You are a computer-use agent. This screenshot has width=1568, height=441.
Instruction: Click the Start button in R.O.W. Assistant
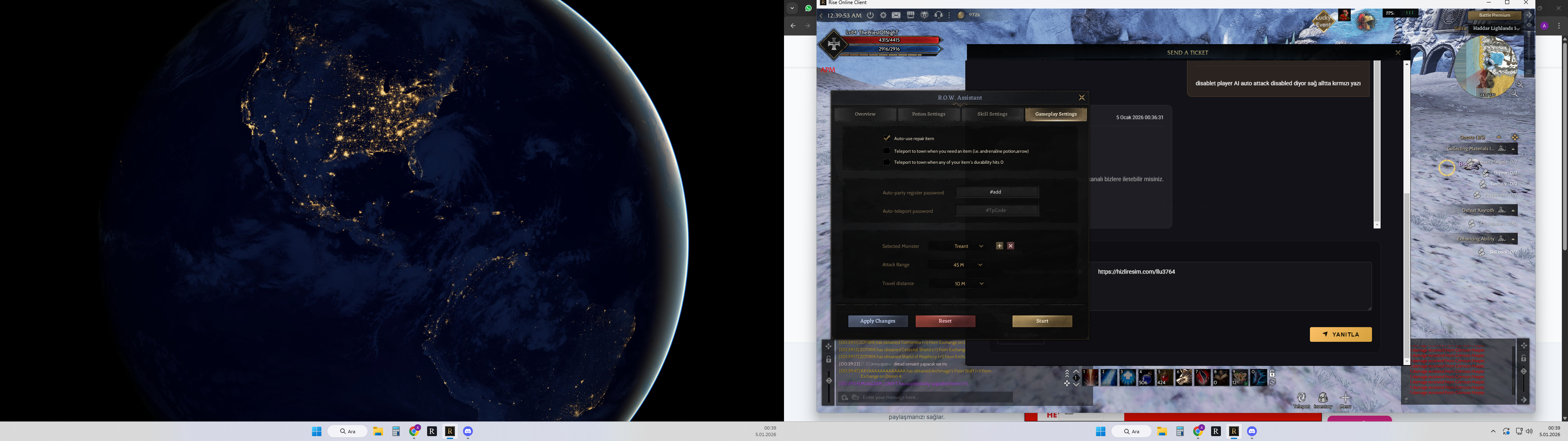tap(1042, 321)
